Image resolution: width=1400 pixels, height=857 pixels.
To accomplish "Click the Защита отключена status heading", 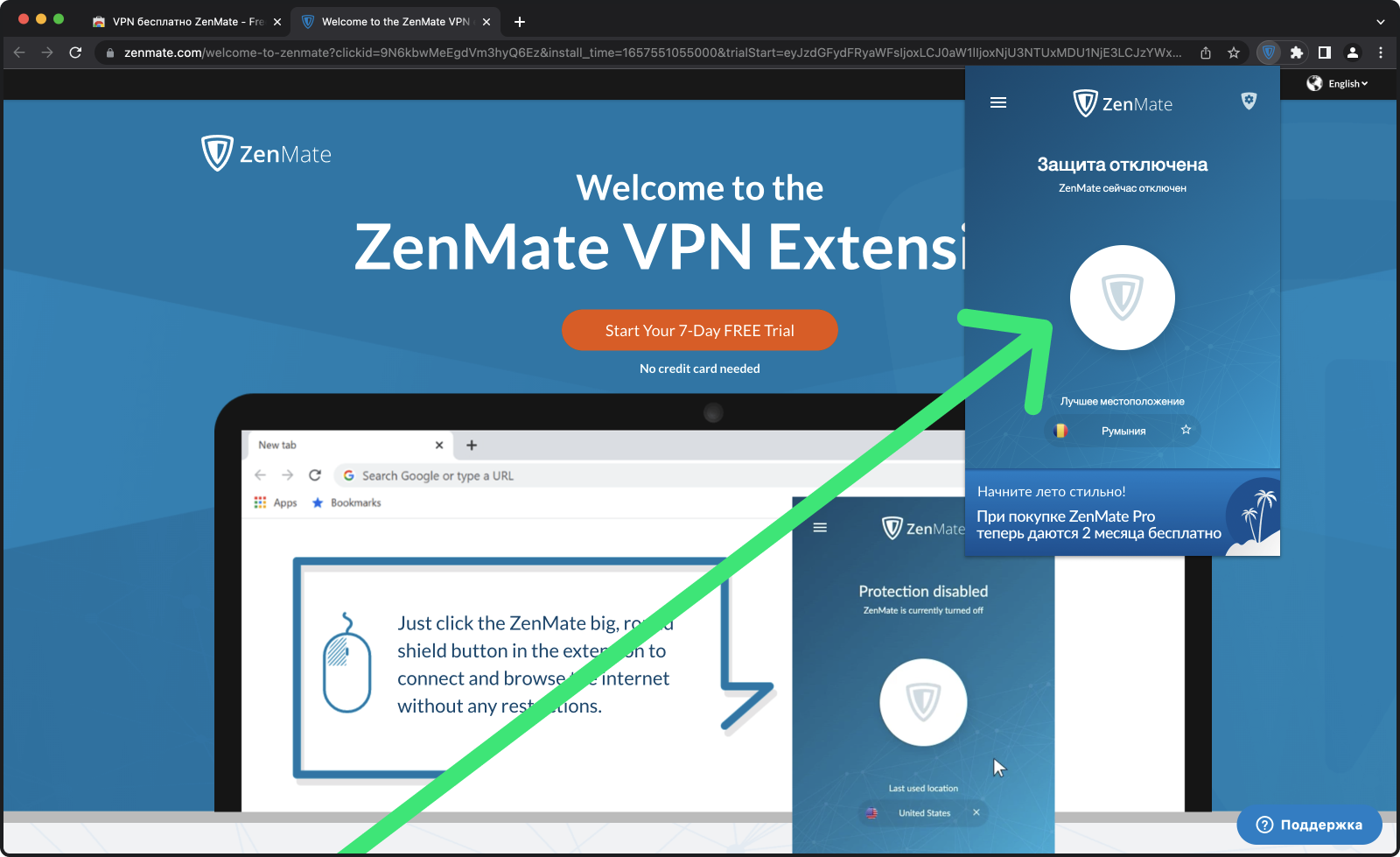I will click(1123, 165).
